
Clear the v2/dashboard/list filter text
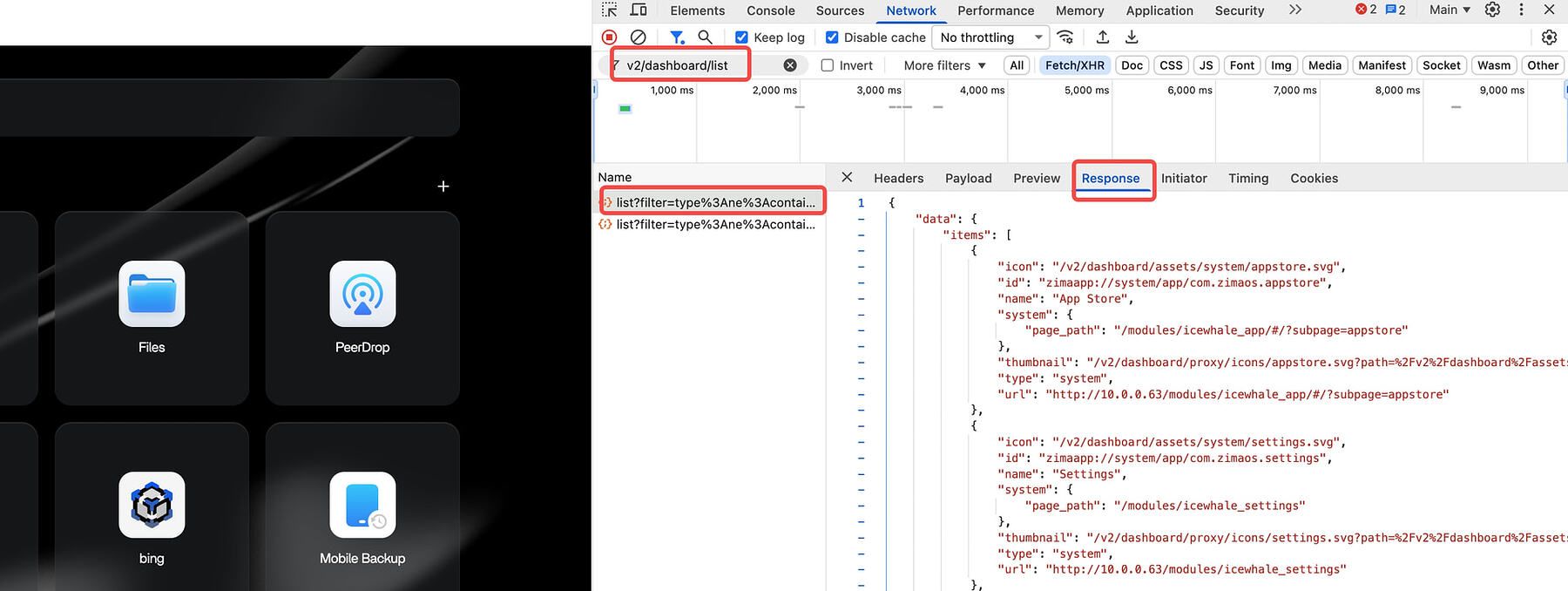[790, 65]
